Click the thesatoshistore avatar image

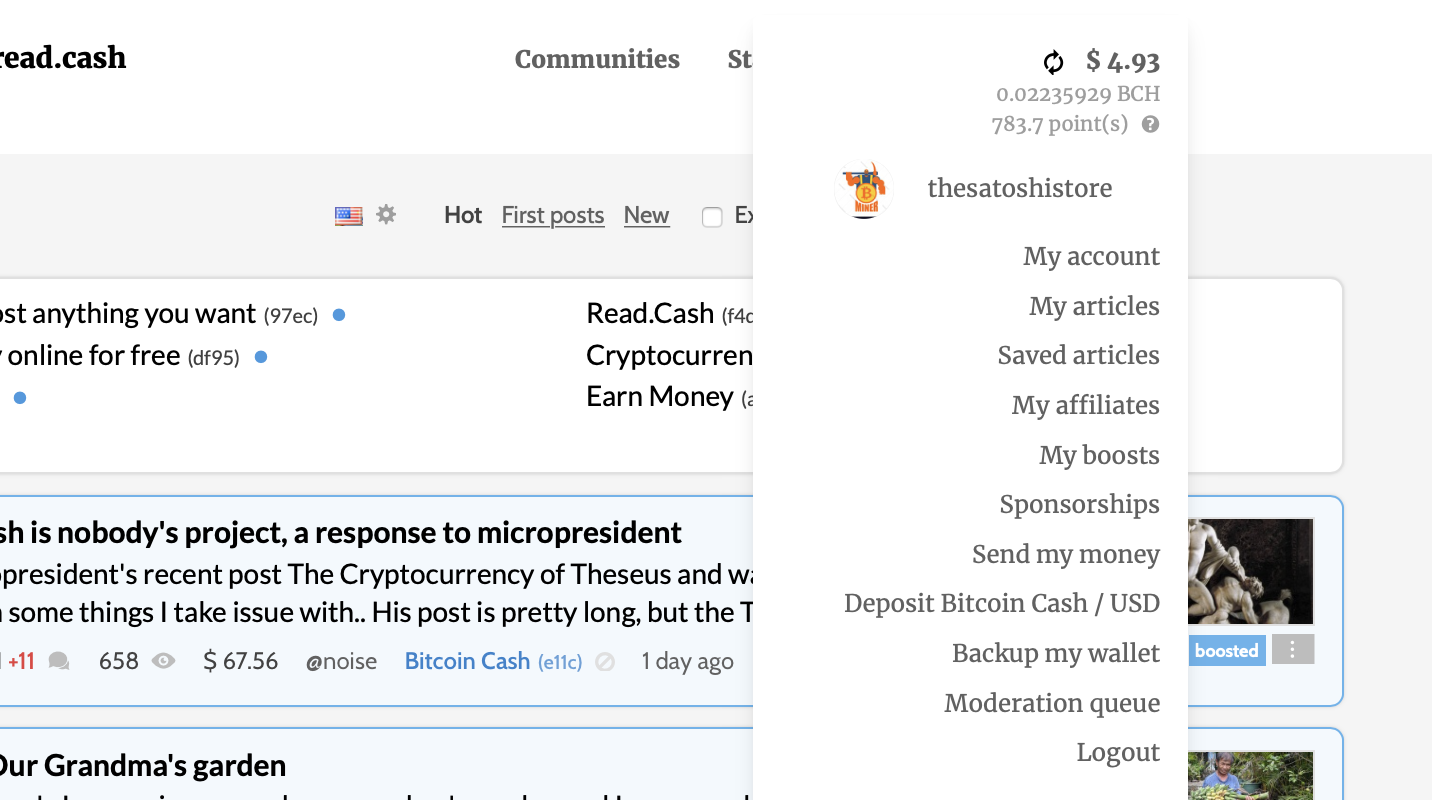pyautogui.click(x=863, y=189)
